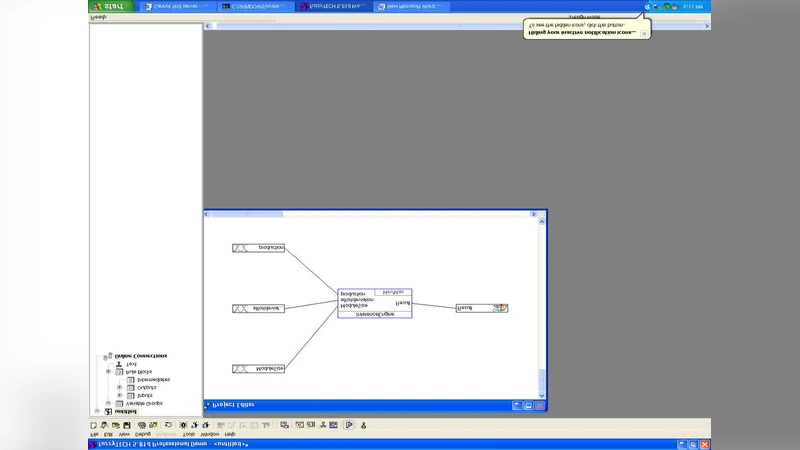
Task: Click the New project toolbar icon
Action: pos(94,425)
